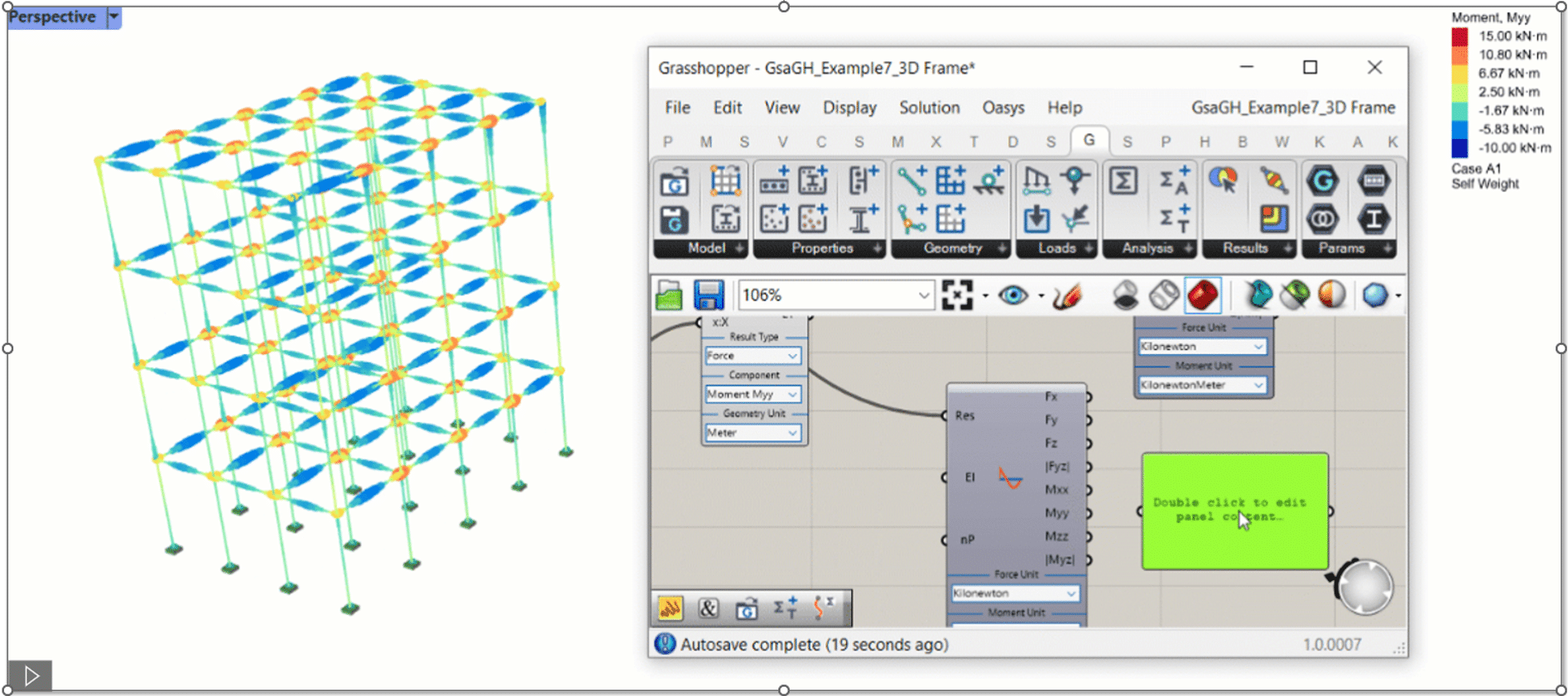Click the contour 2D results icon
This screenshot has width=1568, height=696.
(x=1273, y=219)
